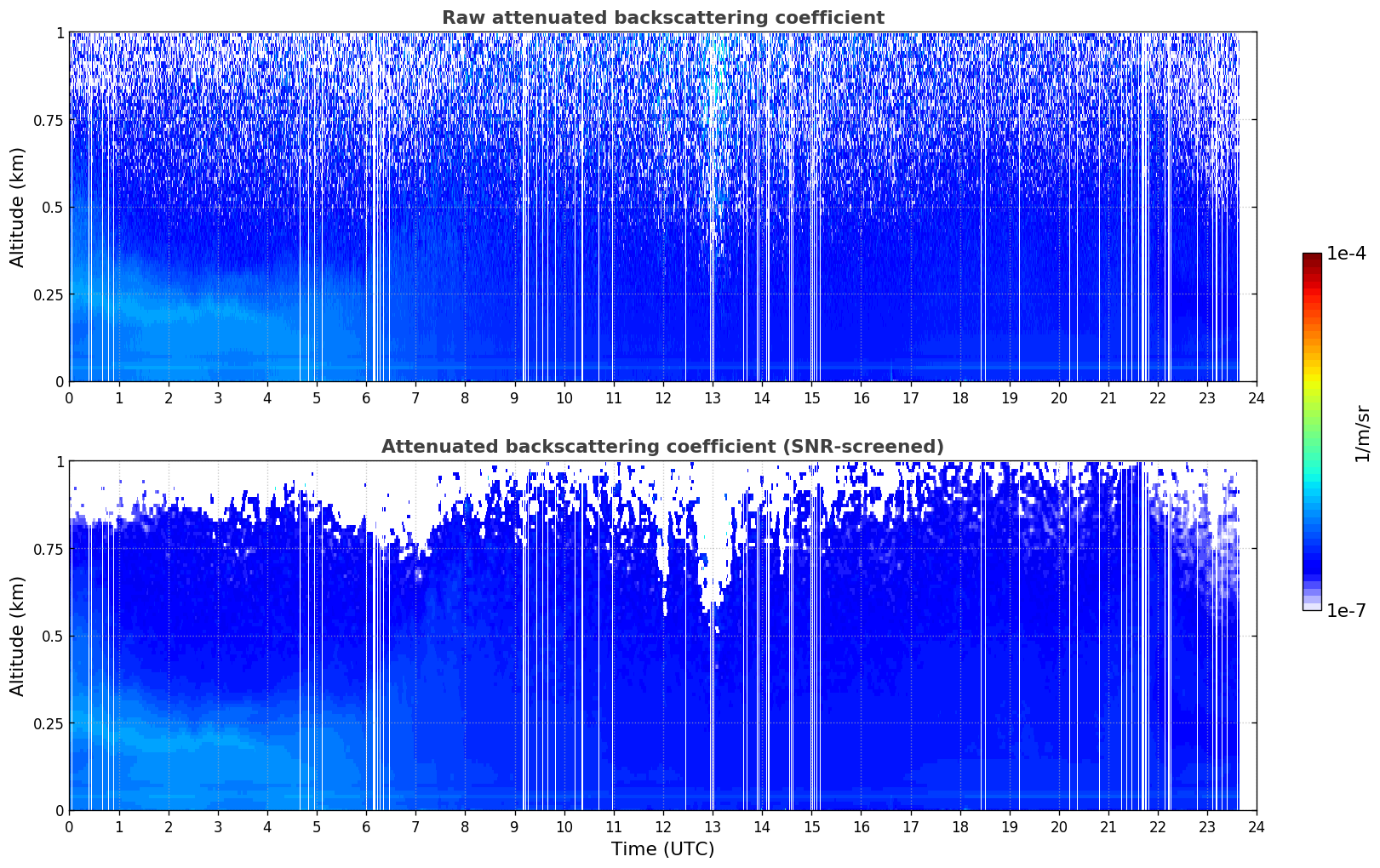Click the altitude 1 tick on upper plot
1380x868 pixels.
point(60,33)
